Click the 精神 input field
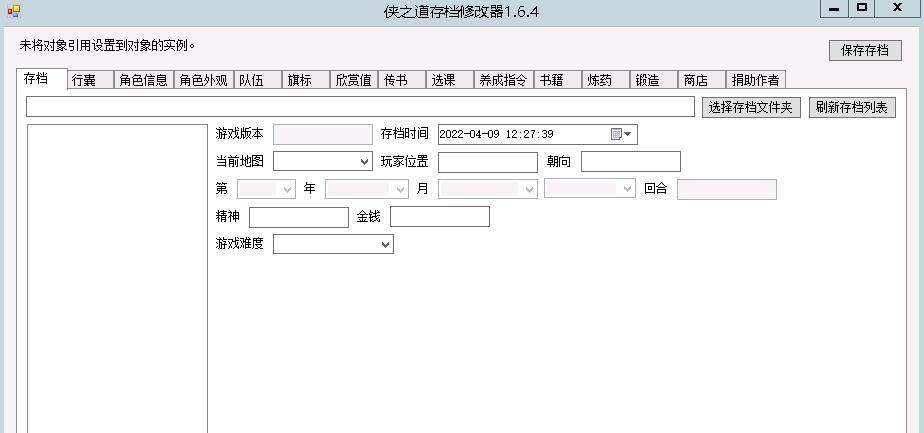Screen dimensions: 924x433 299,217
